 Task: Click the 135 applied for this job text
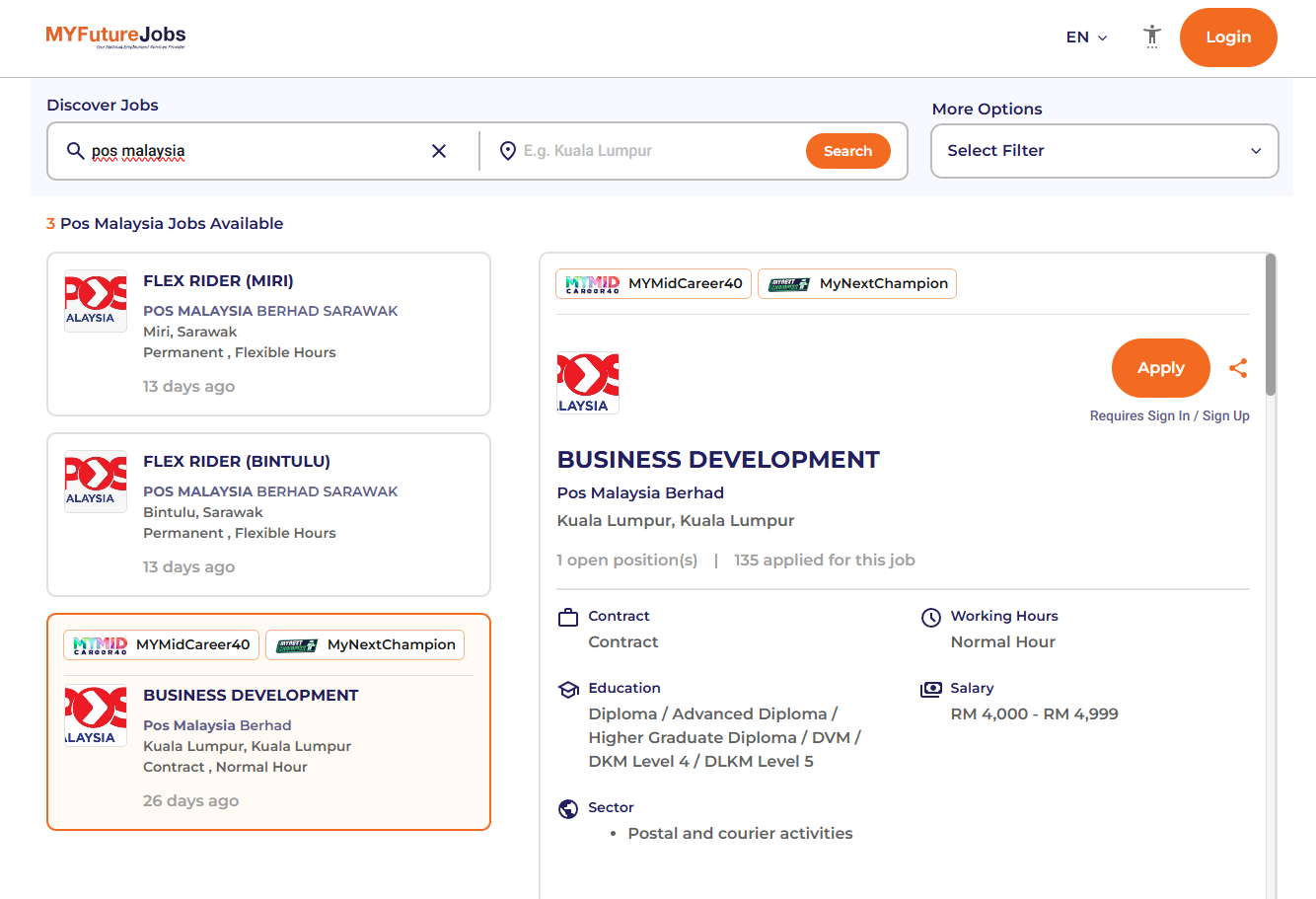point(825,560)
